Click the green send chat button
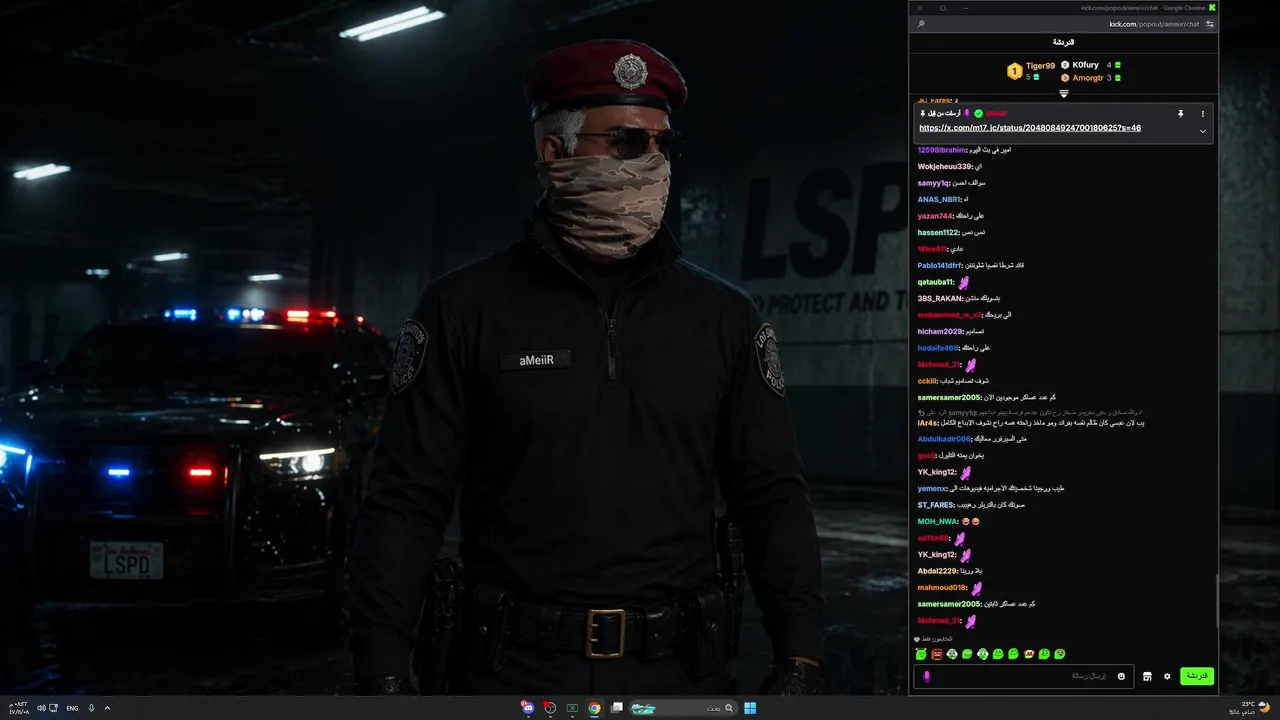This screenshot has width=1280, height=720. (1196, 676)
